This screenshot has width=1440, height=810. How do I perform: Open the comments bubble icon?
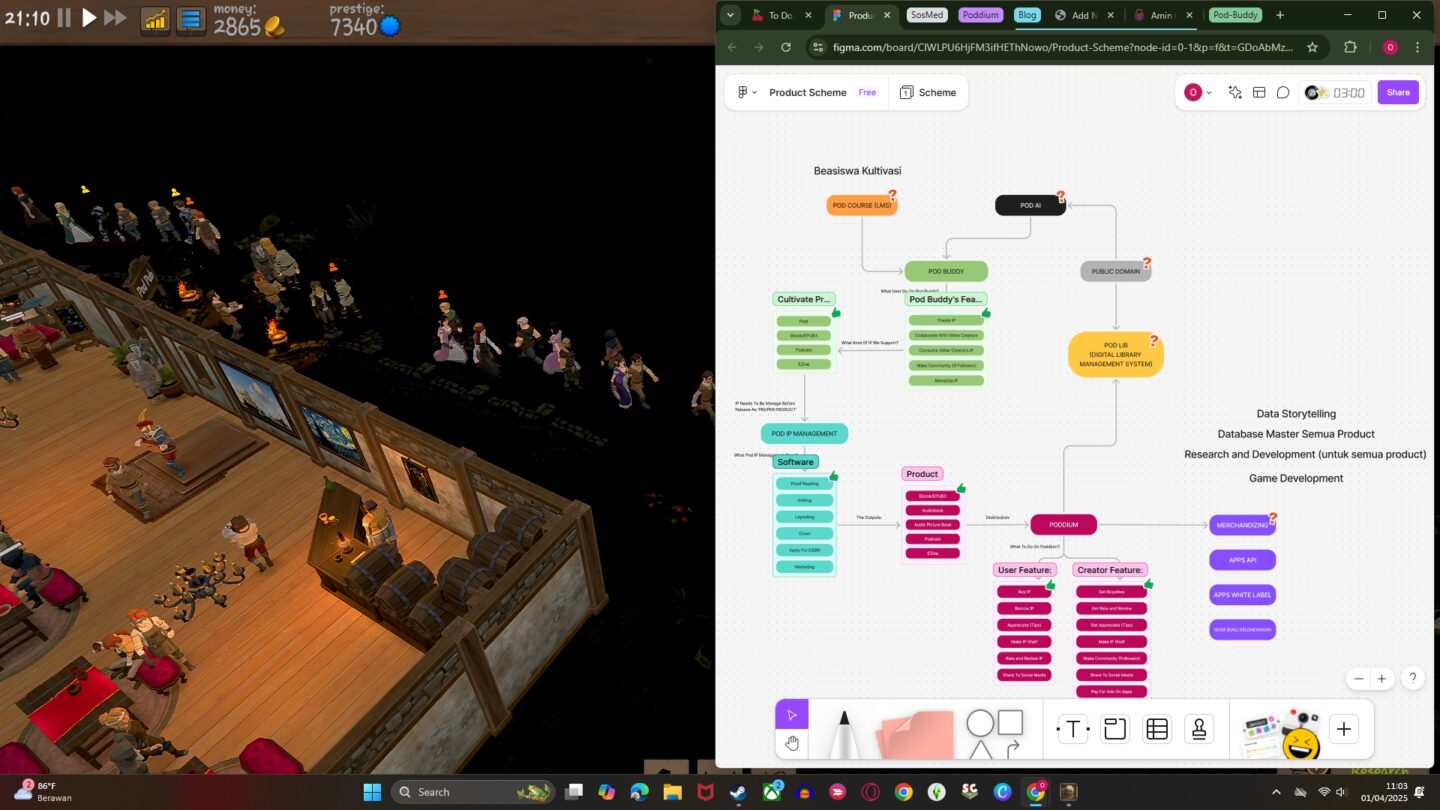1283,92
